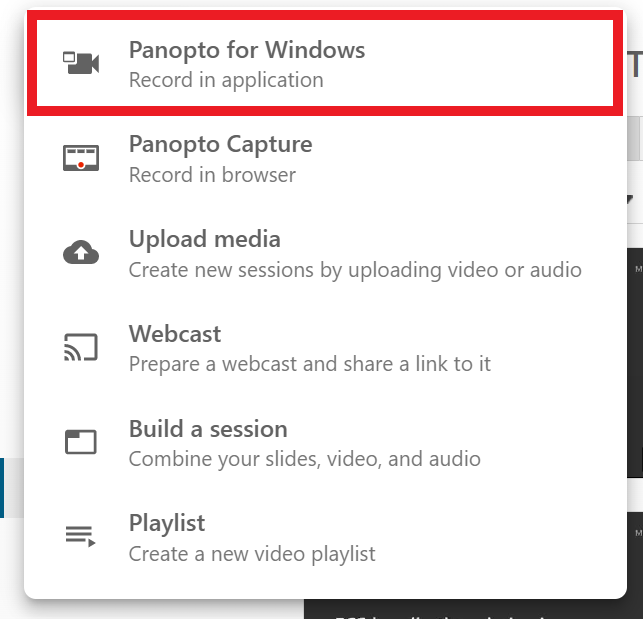643x619 pixels.
Task: Click the Panopto Capture browser record icon
Action: pos(81,158)
